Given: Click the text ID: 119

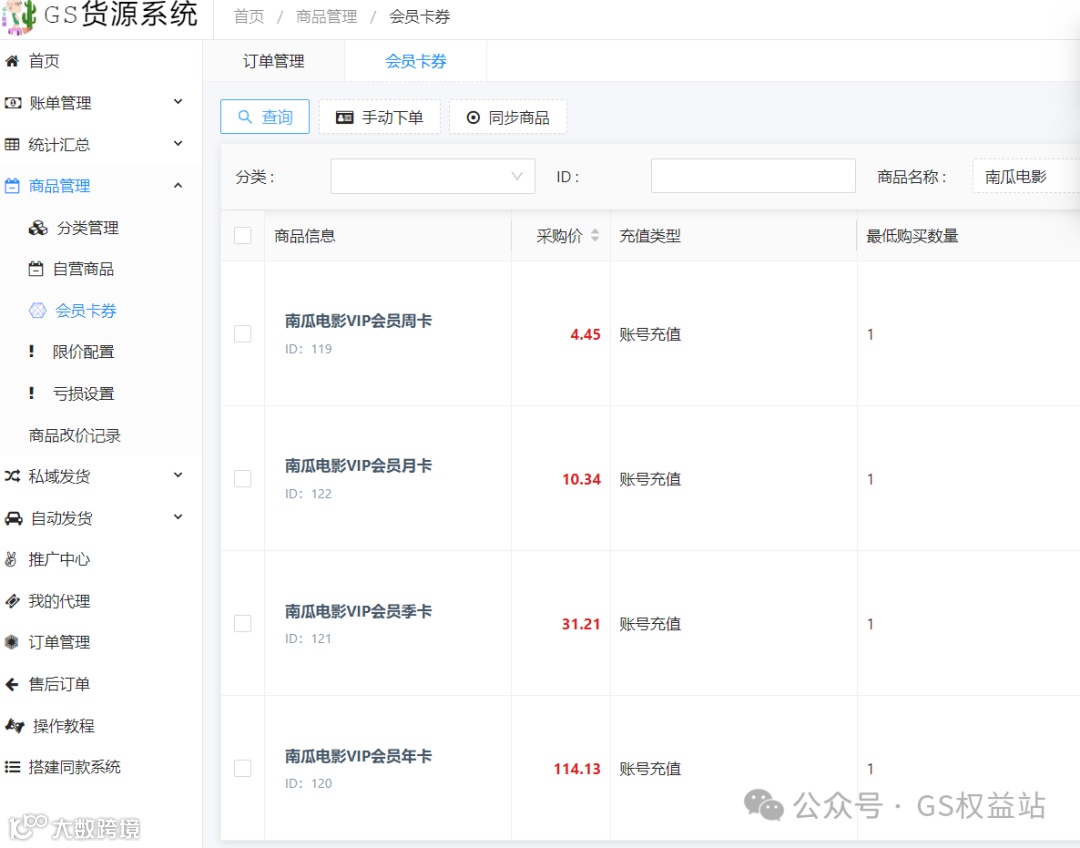Looking at the screenshot, I should point(309,349).
